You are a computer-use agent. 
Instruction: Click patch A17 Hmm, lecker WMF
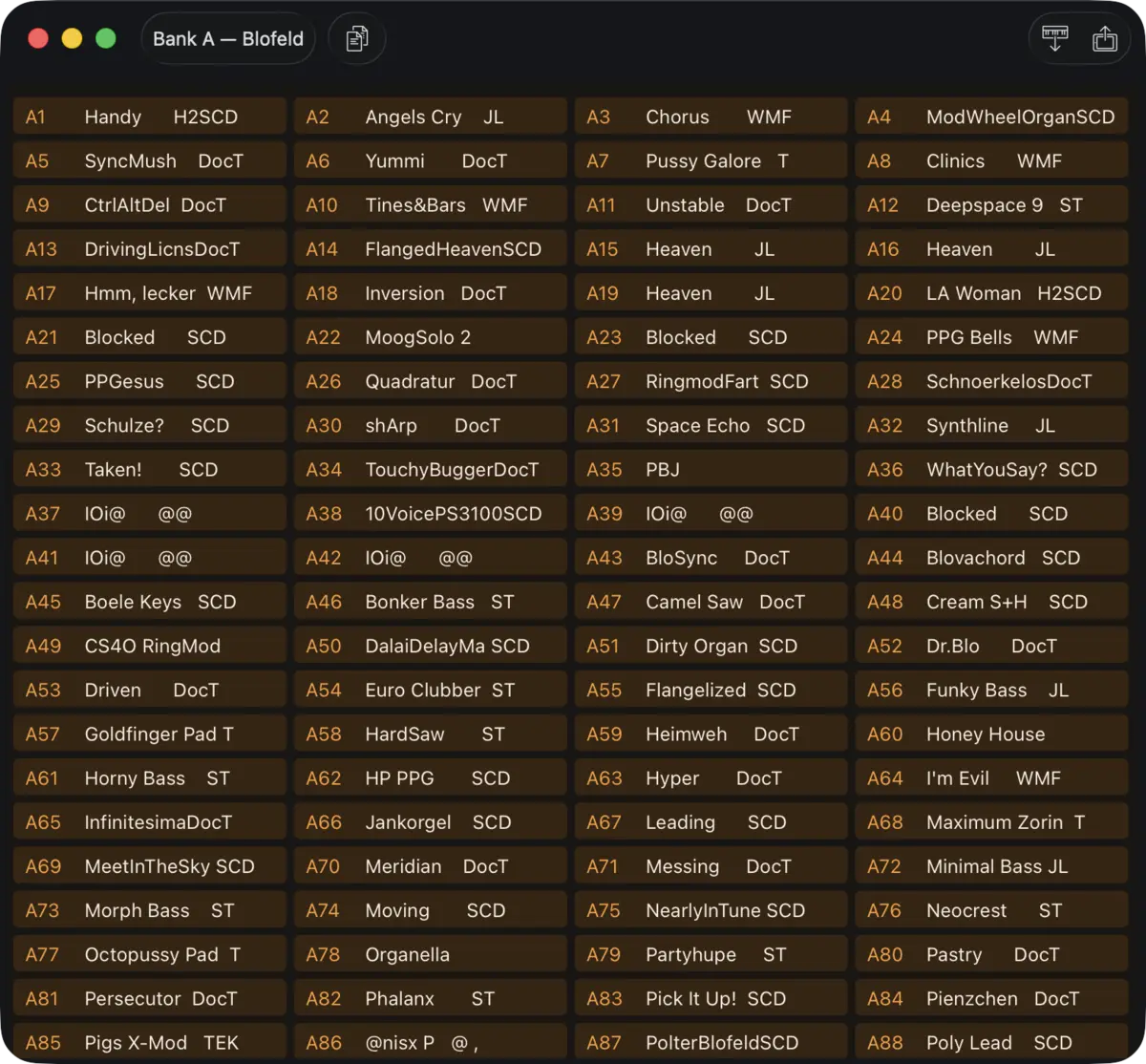[150, 293]
